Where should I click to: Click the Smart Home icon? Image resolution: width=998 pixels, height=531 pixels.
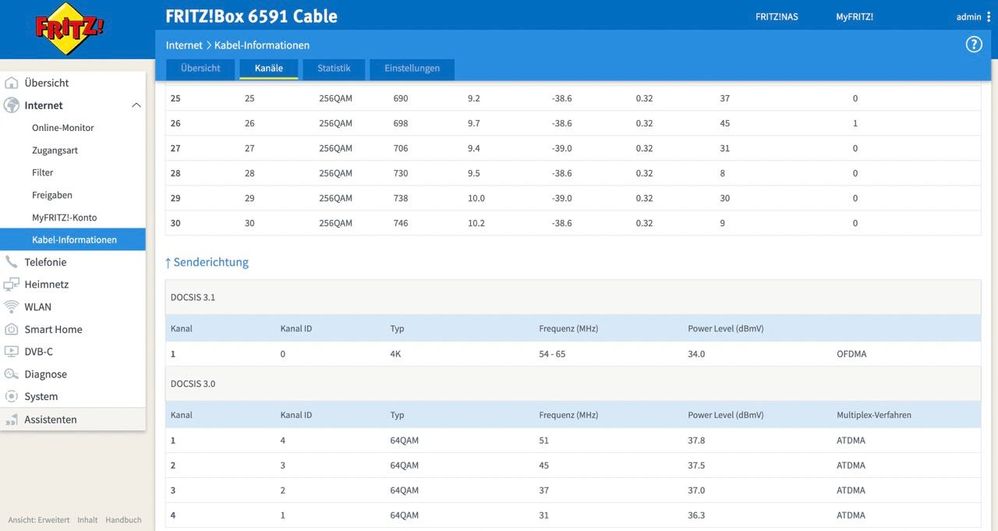pyautogui.click(x=11, y=329)
